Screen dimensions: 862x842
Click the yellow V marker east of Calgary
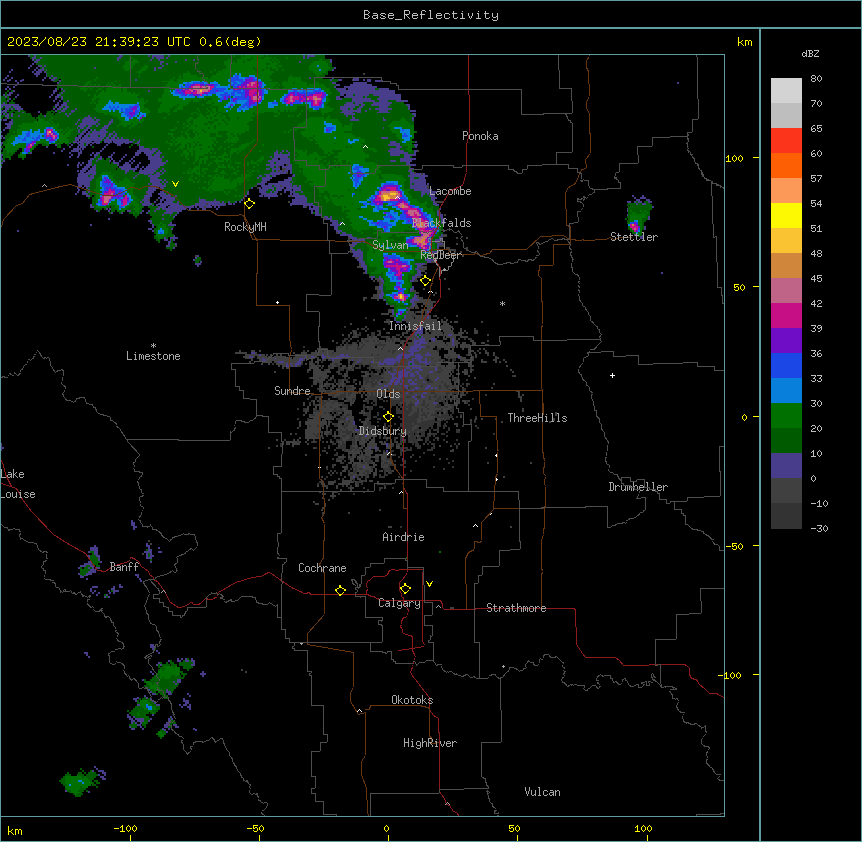coord(429,584)
